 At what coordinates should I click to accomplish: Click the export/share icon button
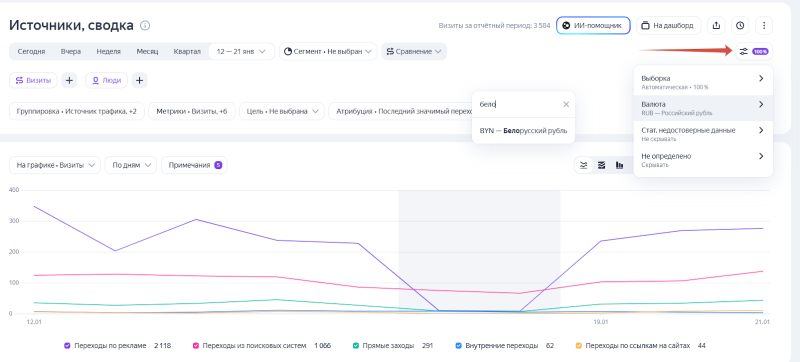pos(717,25)
